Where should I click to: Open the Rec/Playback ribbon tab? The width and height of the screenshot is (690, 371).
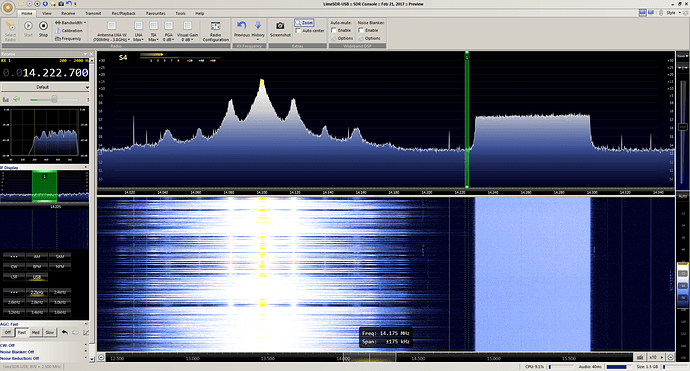[124, 13]
